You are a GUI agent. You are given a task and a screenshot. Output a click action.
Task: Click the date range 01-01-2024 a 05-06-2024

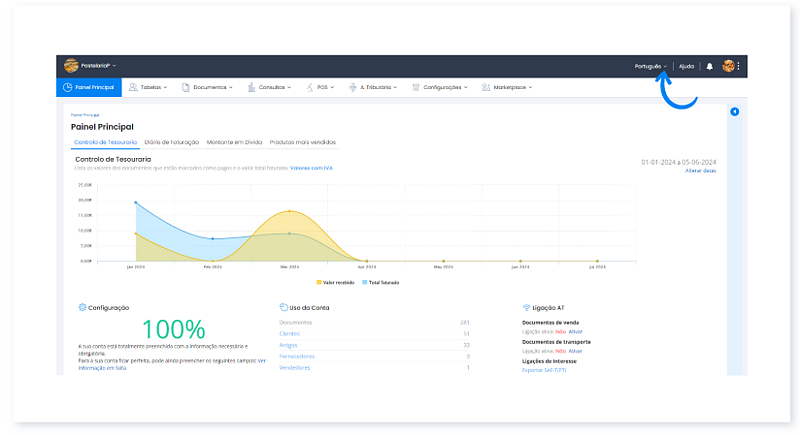[x=679, y=162]
